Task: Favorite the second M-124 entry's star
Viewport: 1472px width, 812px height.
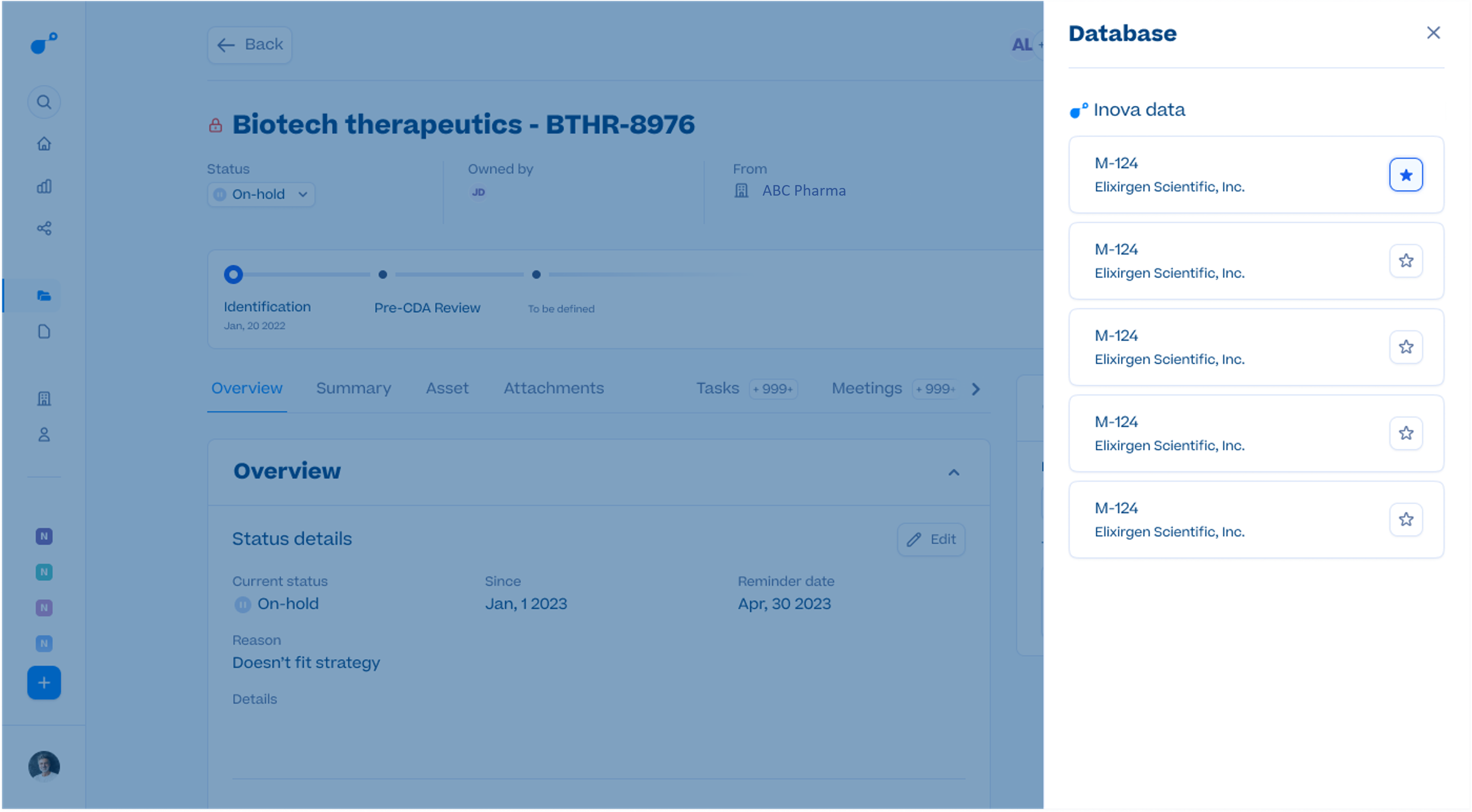Action: tap(1406, 261)
